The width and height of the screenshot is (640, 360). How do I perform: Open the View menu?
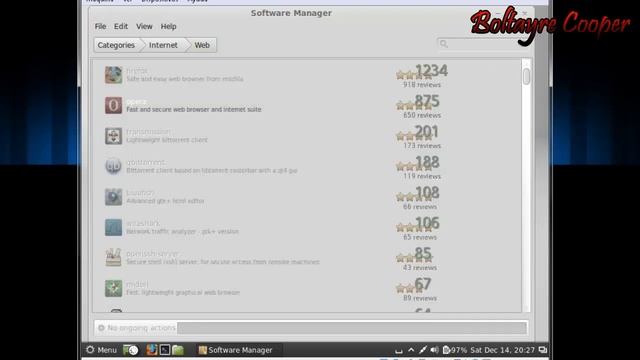tap(144, 27)
